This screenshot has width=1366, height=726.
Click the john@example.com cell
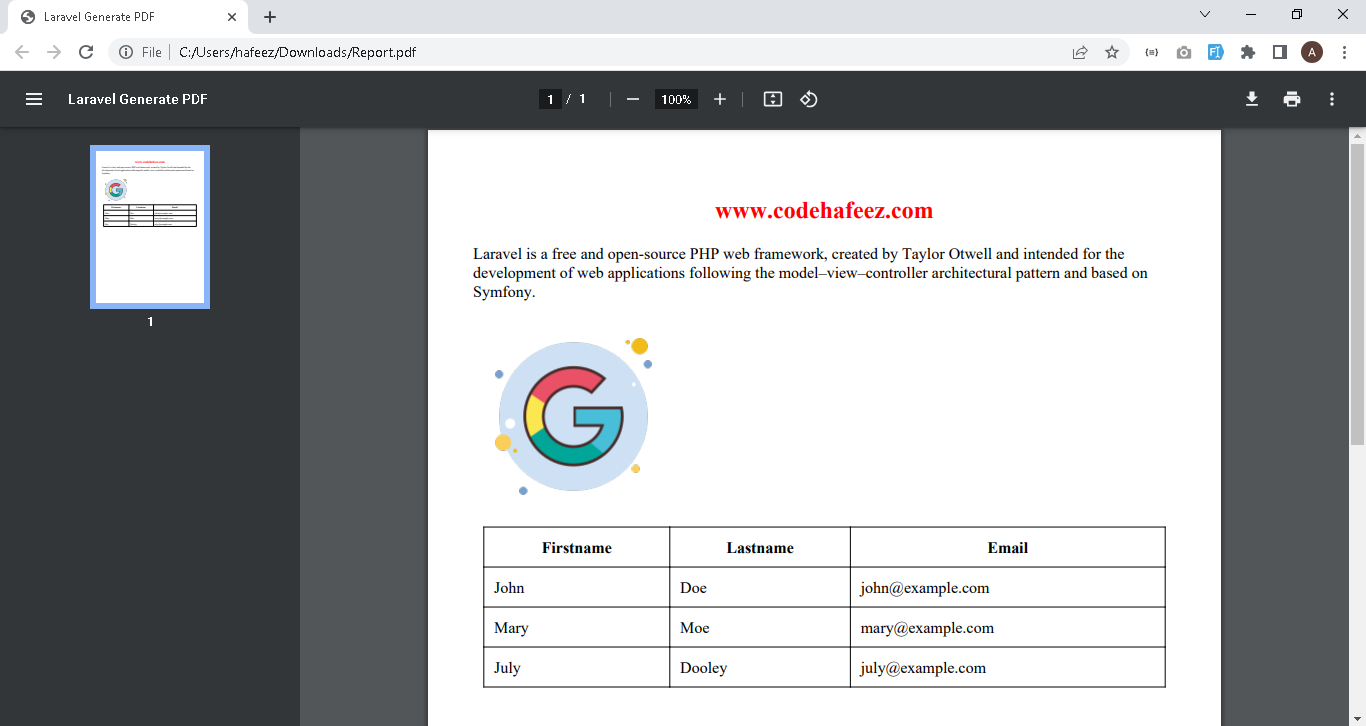(x=1008, y=588)
